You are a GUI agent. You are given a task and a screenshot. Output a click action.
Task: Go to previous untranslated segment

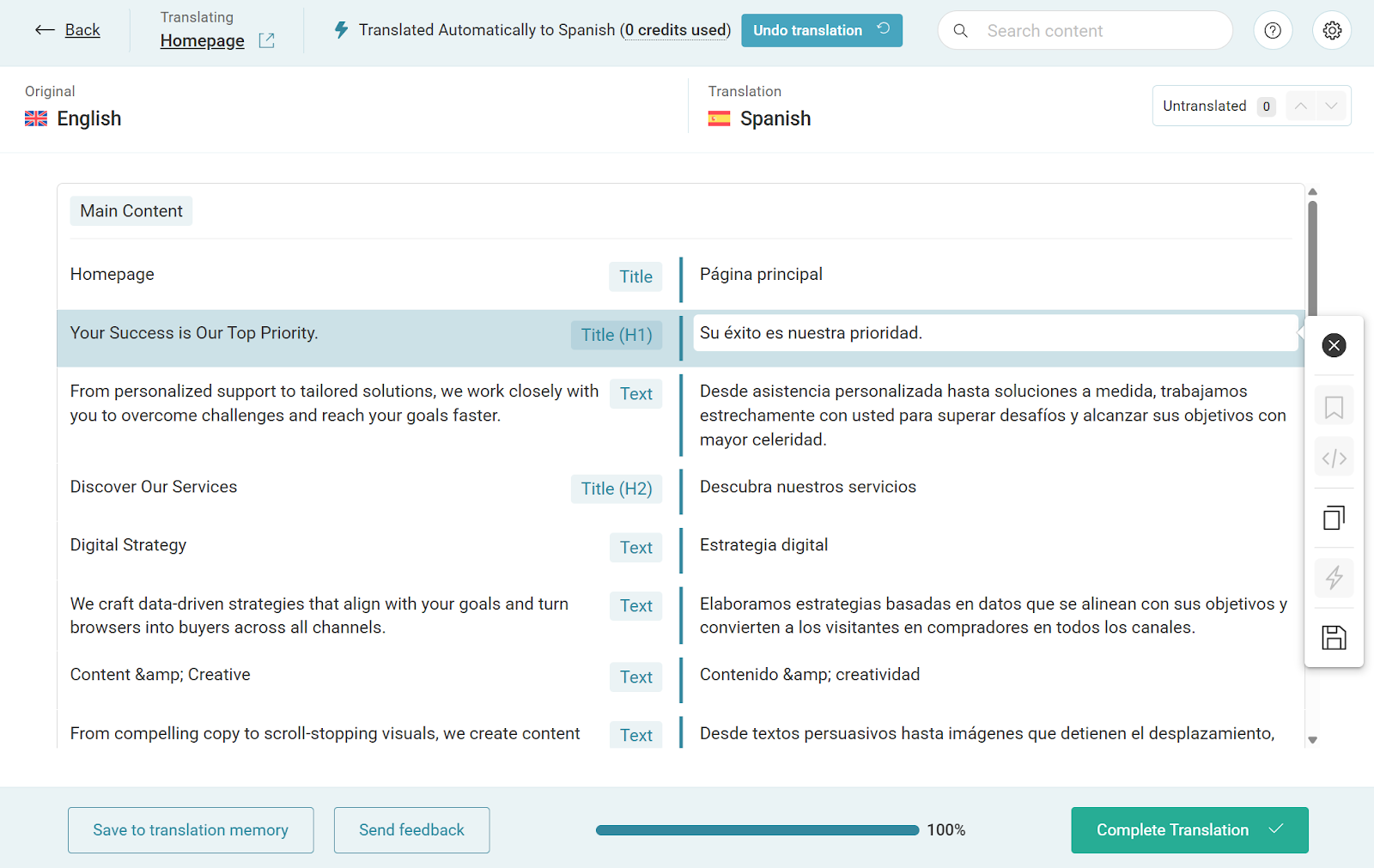click(1301, 106)
